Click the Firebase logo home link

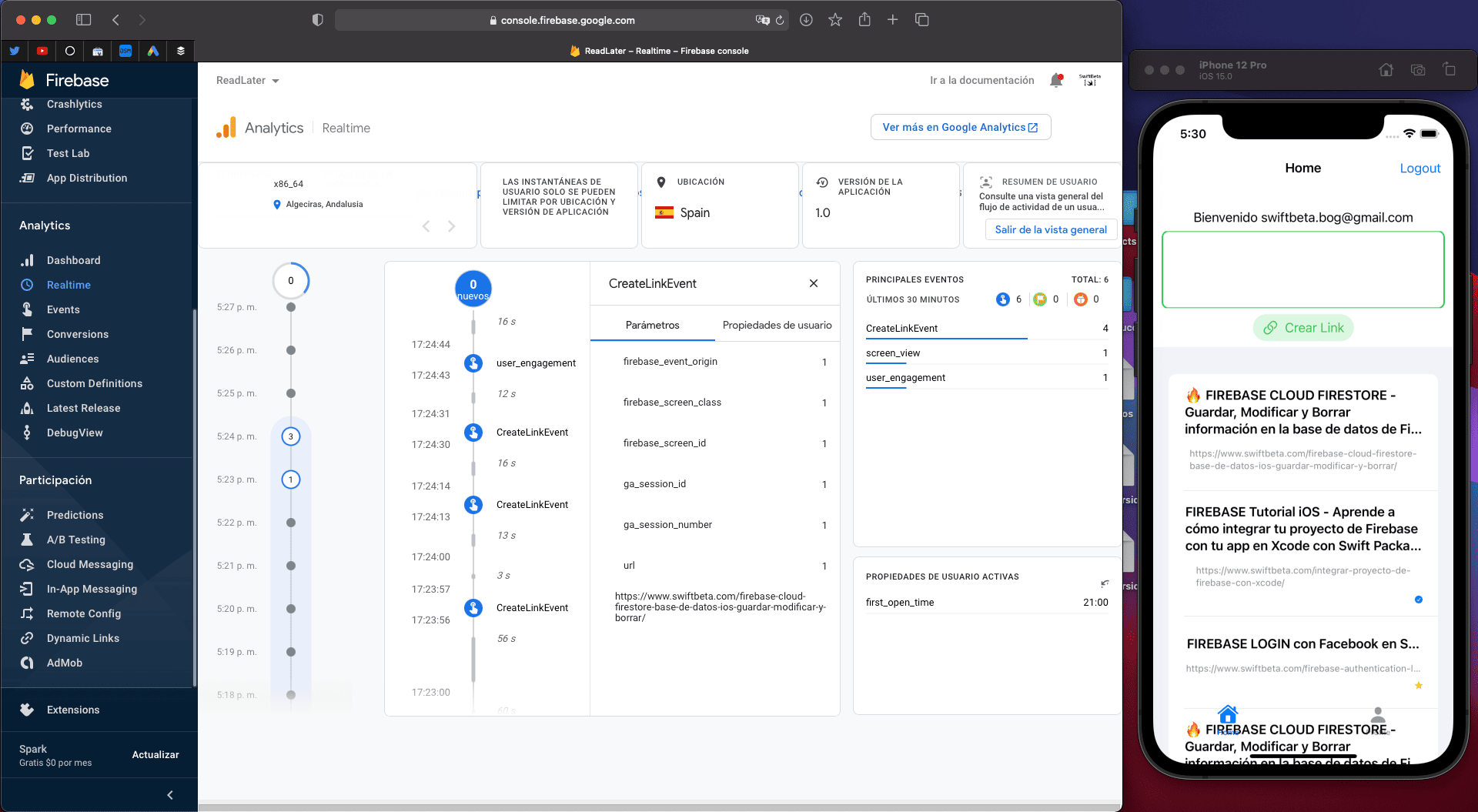tap(65, 80)
